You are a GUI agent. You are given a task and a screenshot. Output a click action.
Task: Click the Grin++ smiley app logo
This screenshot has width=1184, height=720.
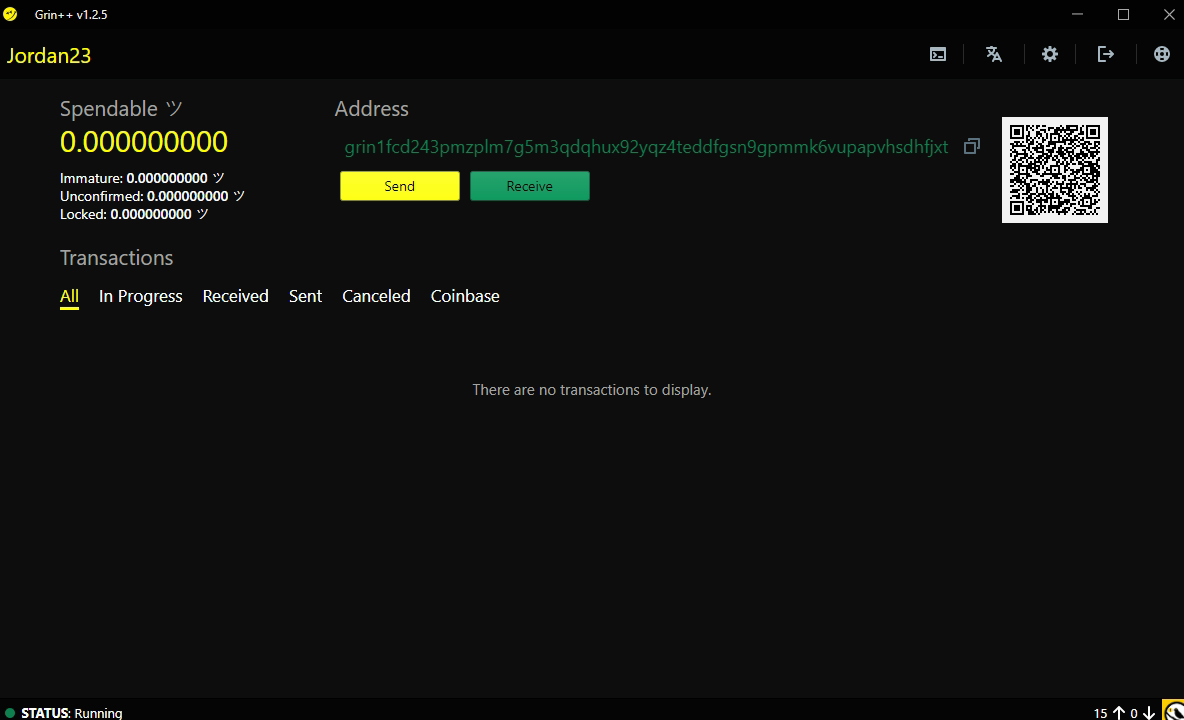pyautogui.click(x=10, y=14)
